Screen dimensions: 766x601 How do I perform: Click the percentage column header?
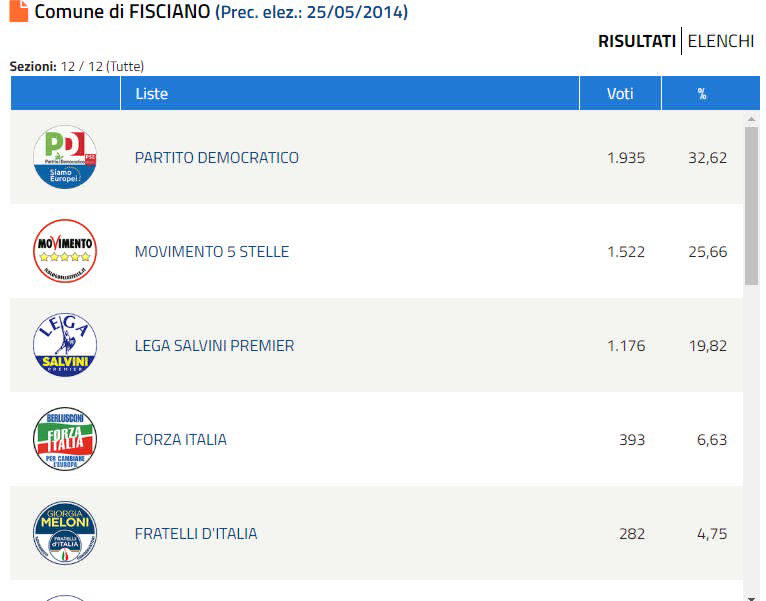[x=702, y=94]
